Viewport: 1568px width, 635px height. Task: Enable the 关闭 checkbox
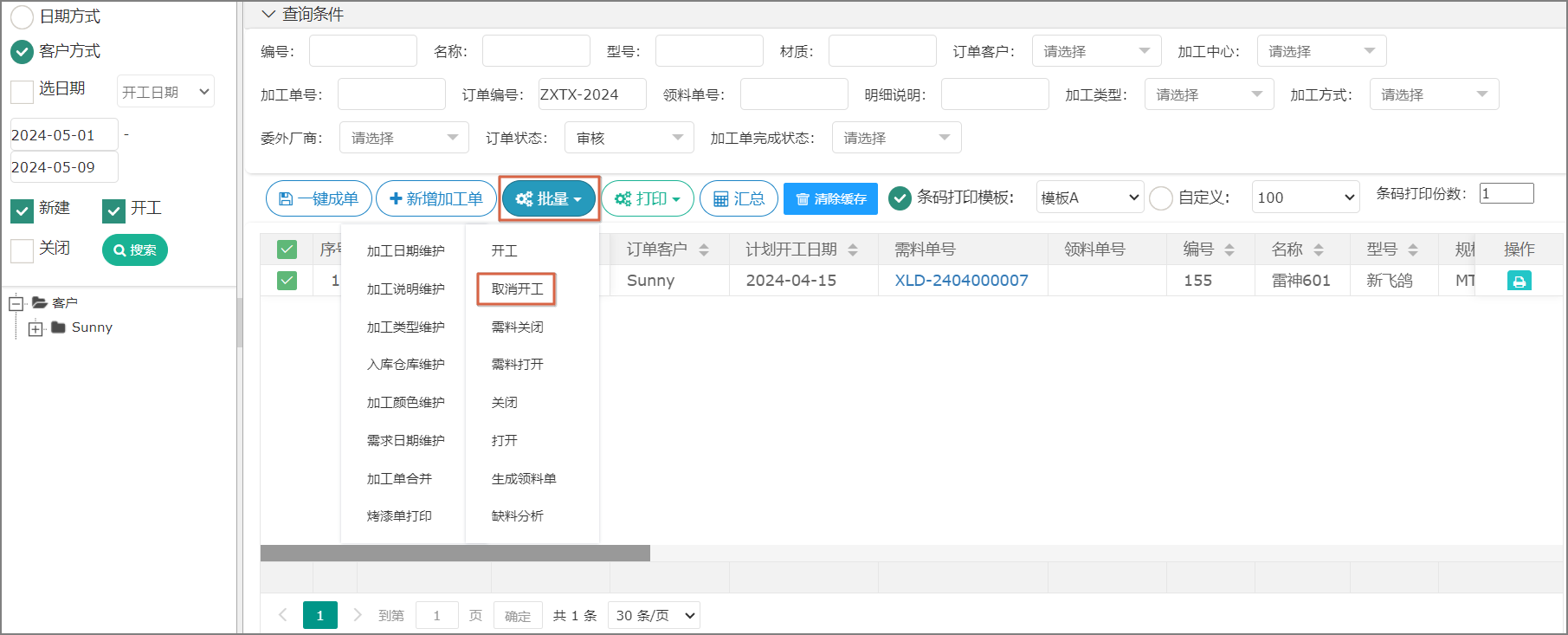(22, 250)
